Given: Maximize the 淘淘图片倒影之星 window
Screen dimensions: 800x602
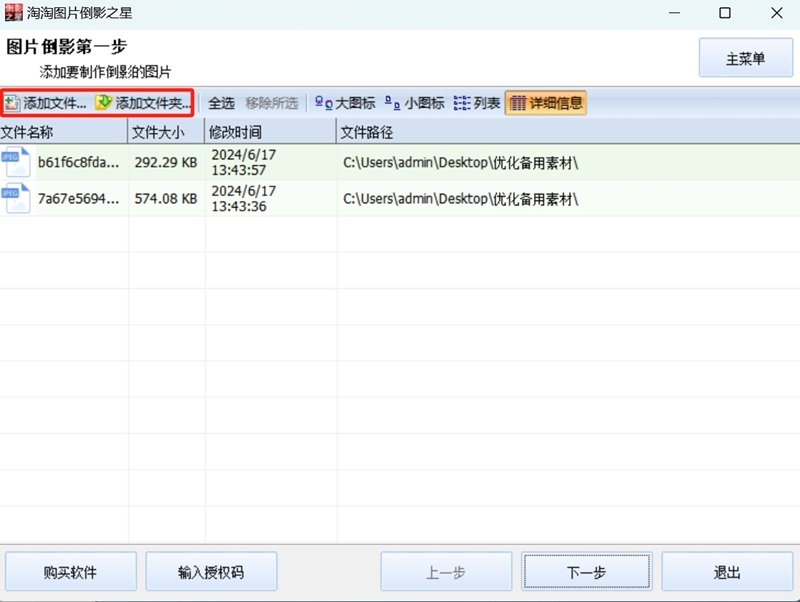Looking at the screenshot, I should point(725,13).
